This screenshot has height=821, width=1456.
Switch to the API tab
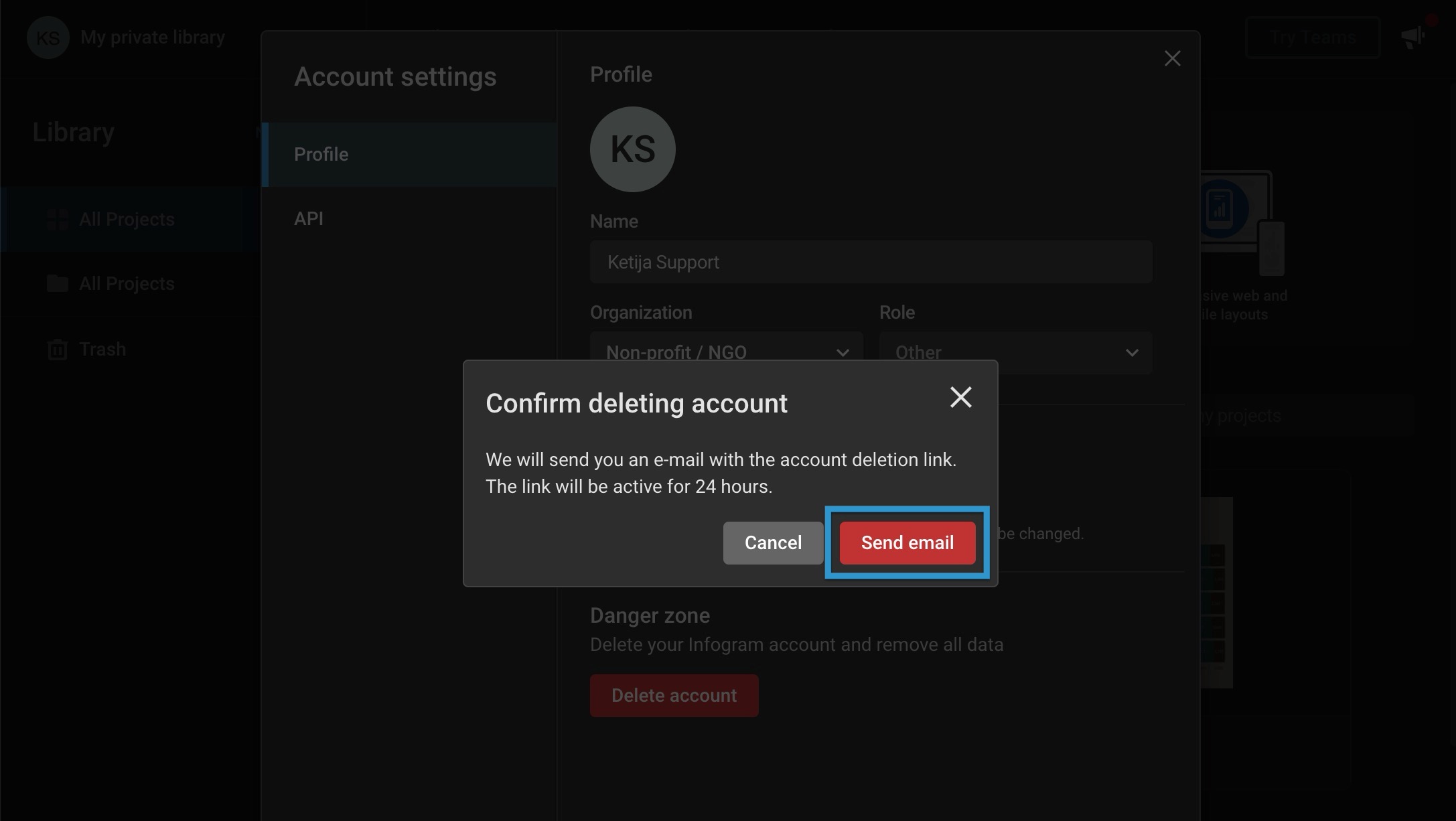point(309,218)
